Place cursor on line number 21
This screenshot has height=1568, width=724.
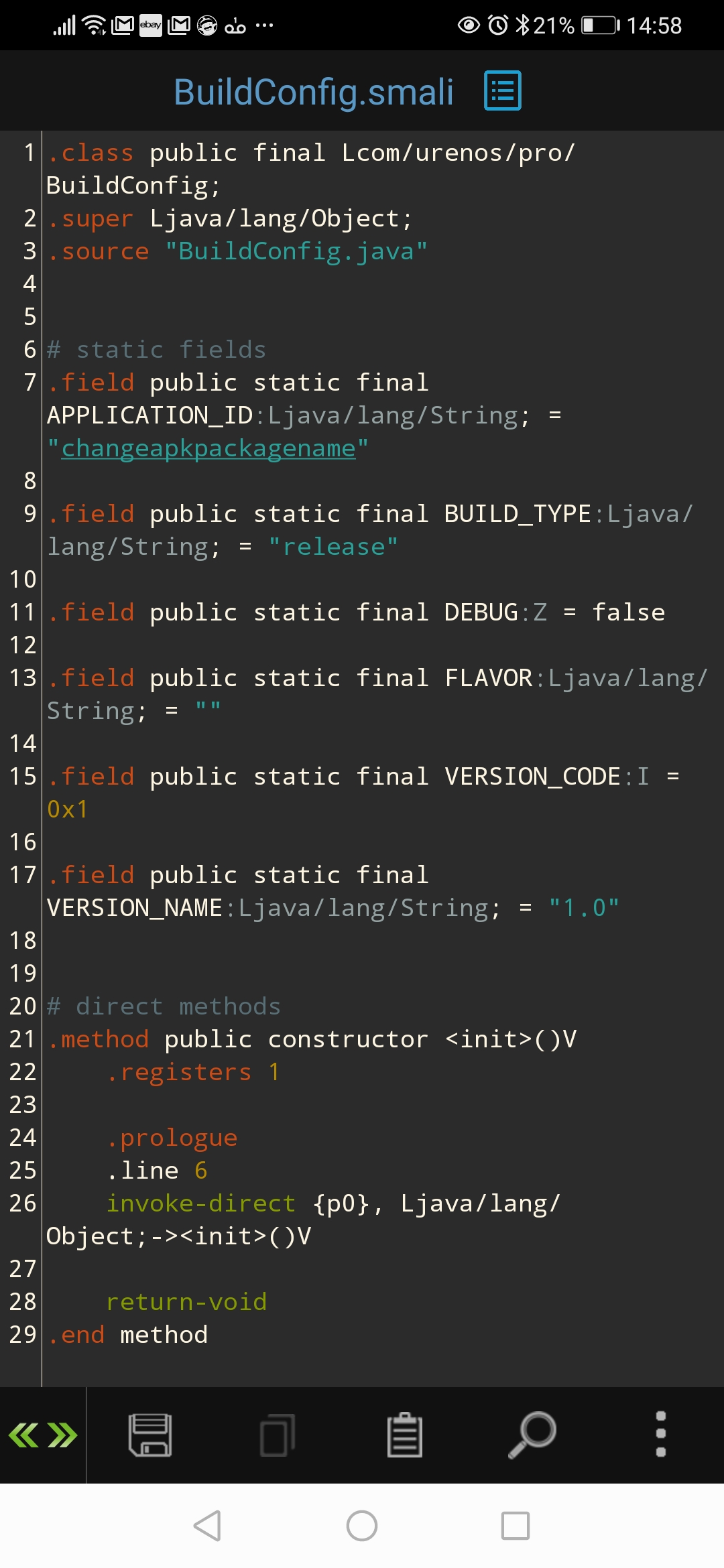click(x=22, y=1039)
